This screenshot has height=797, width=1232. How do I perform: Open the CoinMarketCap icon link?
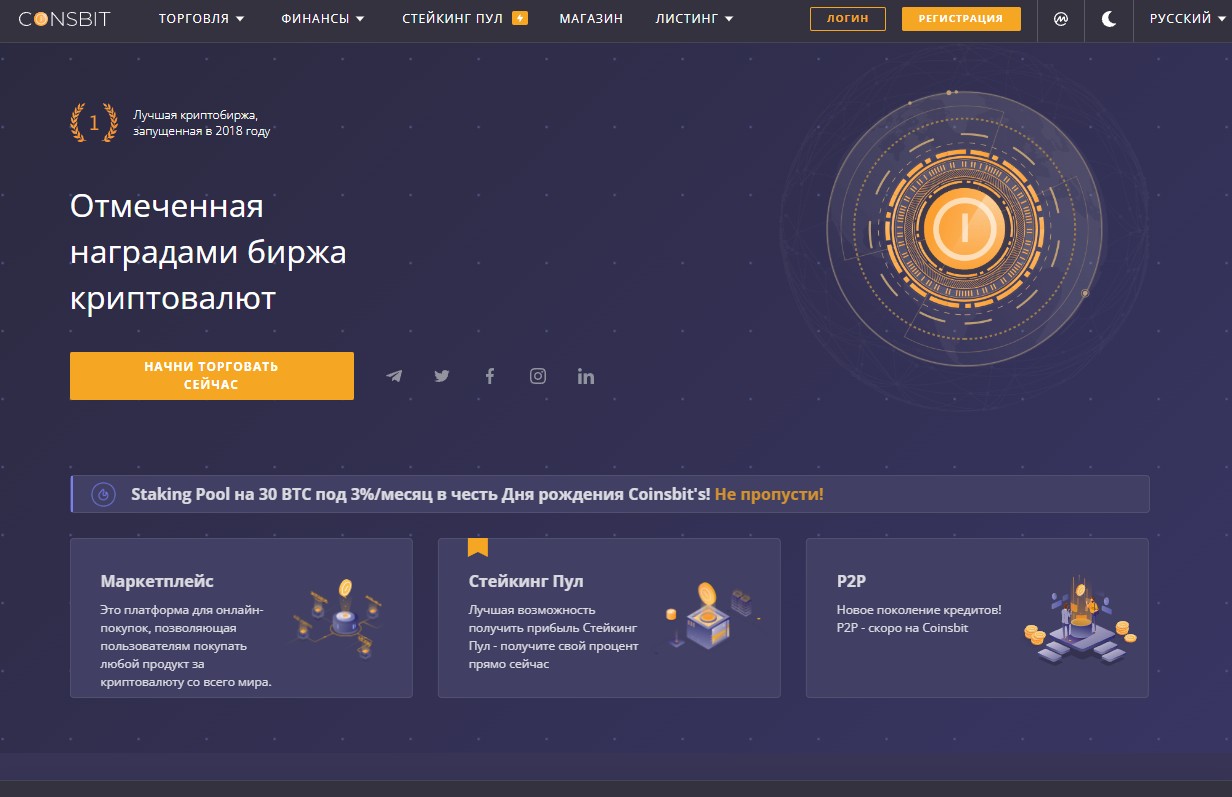pyautogui.click(x=1061, y=19)
